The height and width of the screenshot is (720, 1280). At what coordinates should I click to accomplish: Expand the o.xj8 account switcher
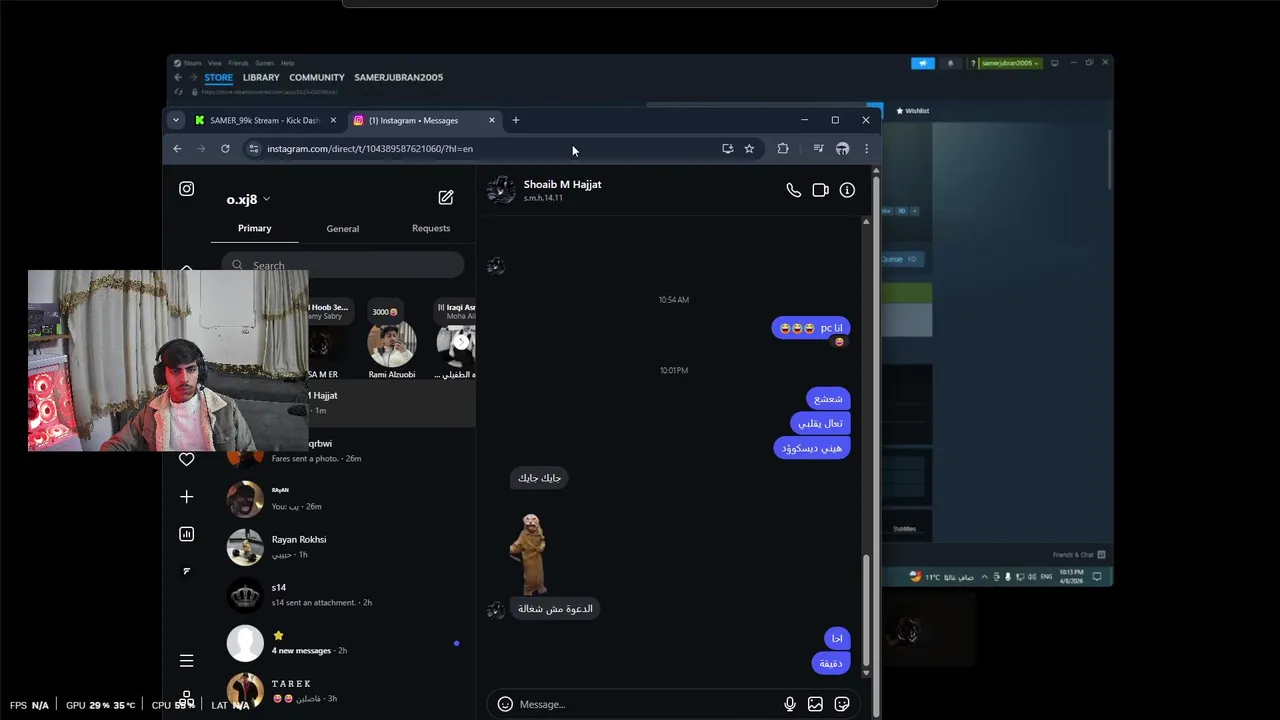click(x=248, y=199)
